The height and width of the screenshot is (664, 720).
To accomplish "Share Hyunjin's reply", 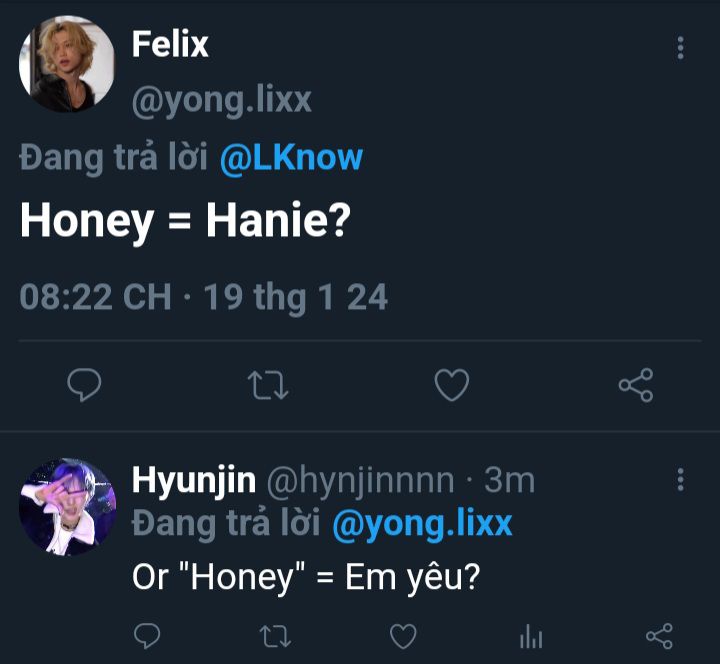I will pos(659,634).
